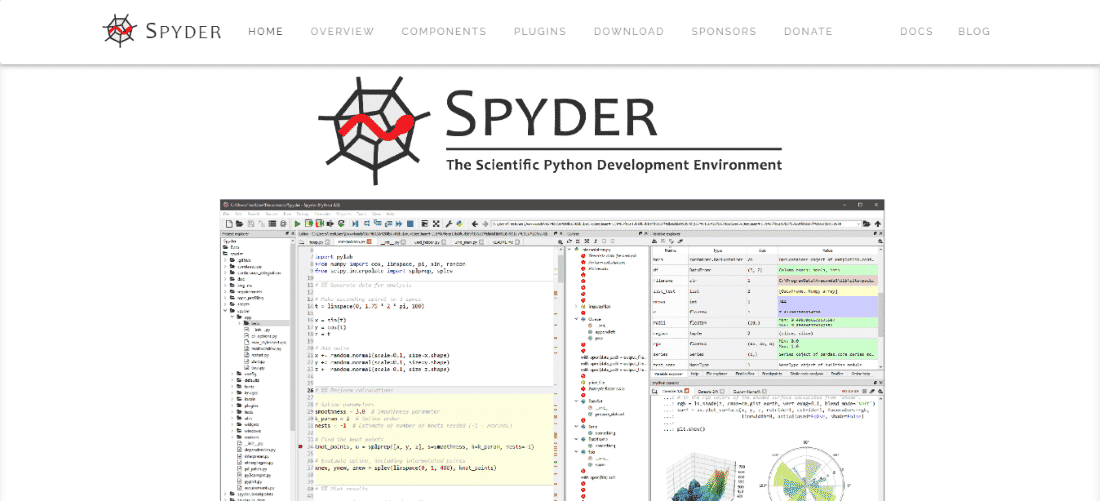Viewport: 1100px width, 501px height.
Task: Click the PYTHONPATH manager Python icon
Action: pyautogui.click(x=460, y=224)
